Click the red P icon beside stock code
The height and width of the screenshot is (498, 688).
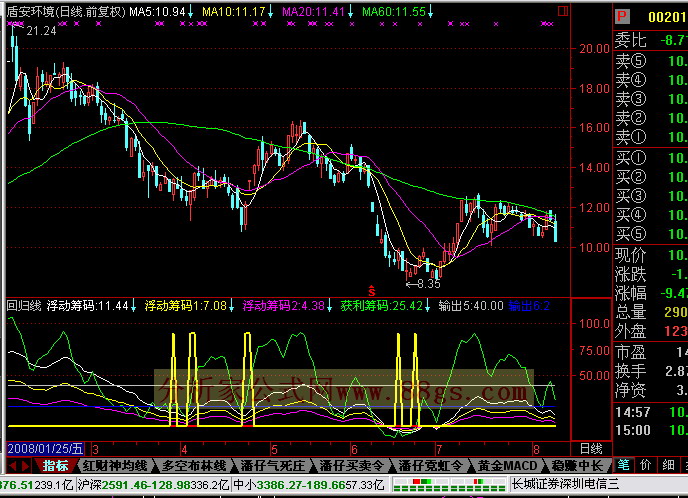click(623, 16)
